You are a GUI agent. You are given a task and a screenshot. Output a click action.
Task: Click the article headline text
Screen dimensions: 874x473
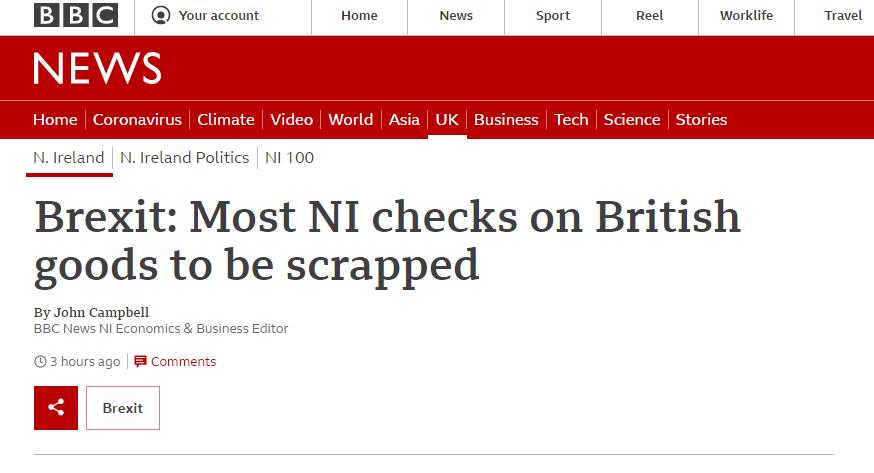(x=387, y=241)
